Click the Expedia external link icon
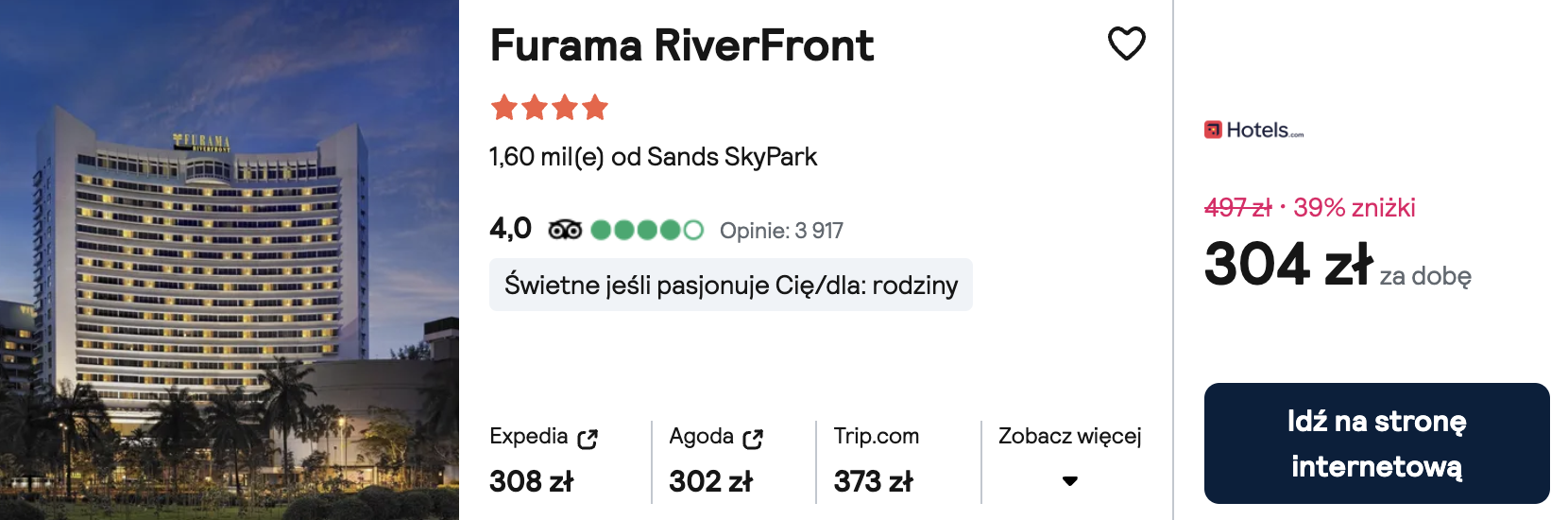1568x520 pixels. point(588,439)
